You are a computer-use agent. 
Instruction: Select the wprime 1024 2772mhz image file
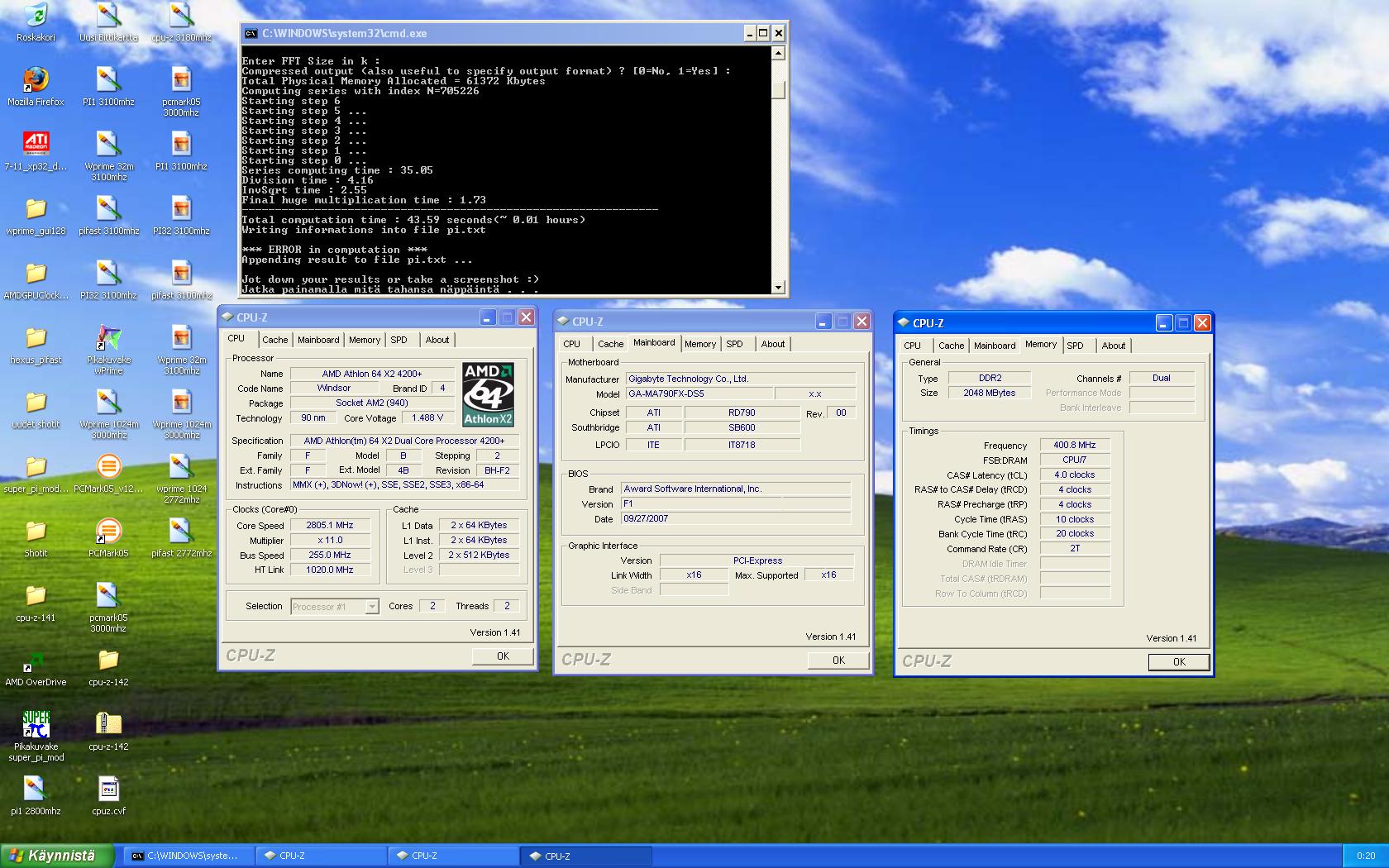[181, 466]
